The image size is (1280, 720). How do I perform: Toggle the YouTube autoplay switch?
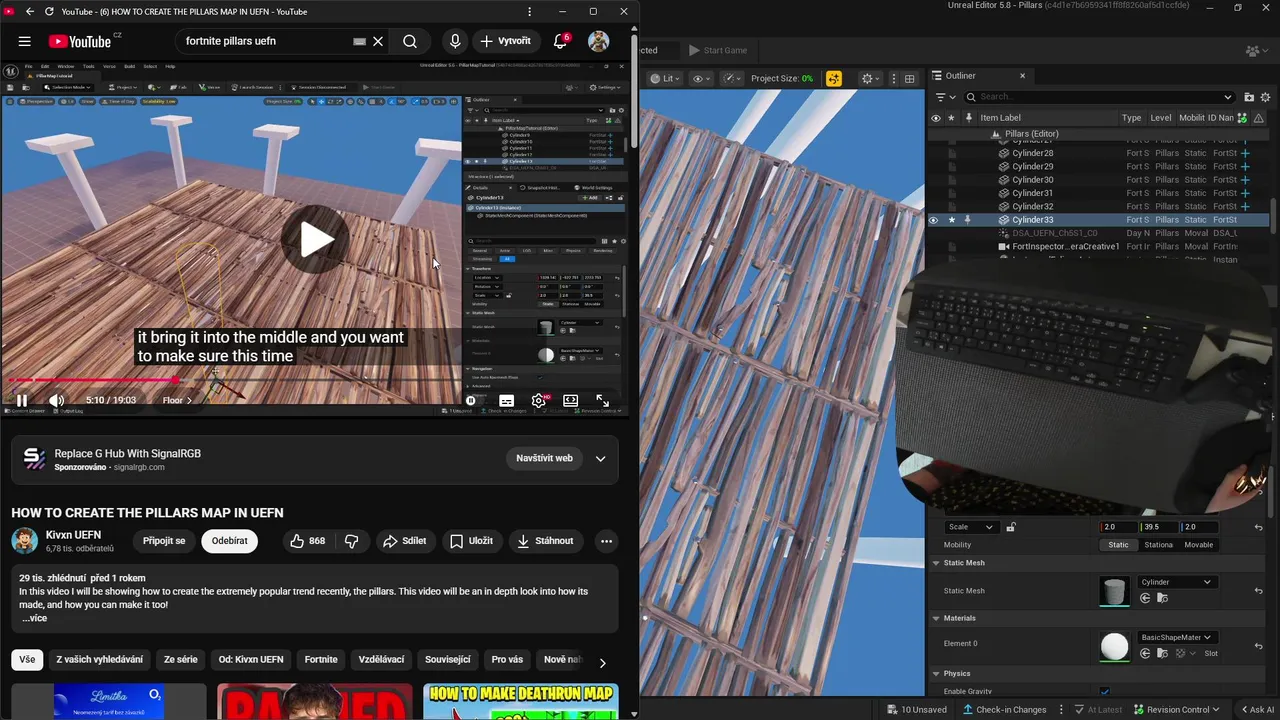pos(471,400)
